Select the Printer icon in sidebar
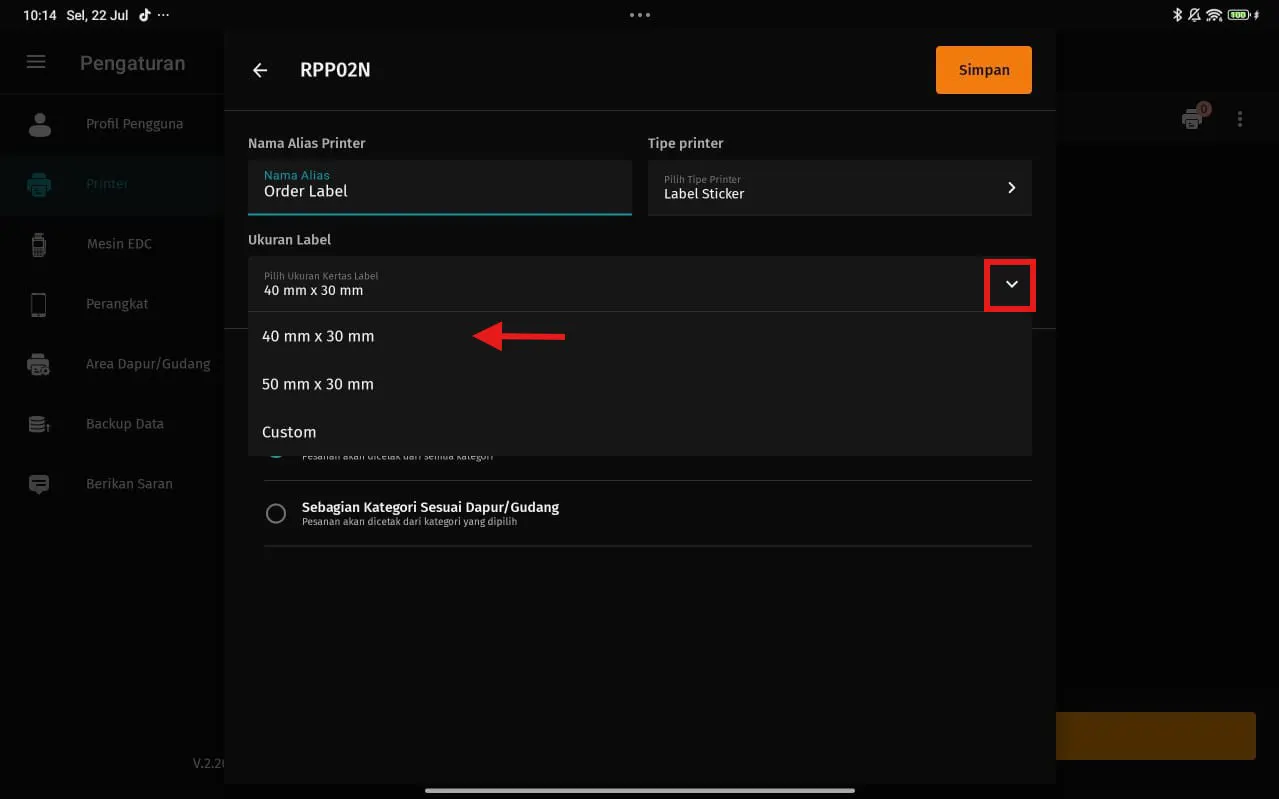The height and width of the screenshot is (799, 1279). [x=39, y=184]
